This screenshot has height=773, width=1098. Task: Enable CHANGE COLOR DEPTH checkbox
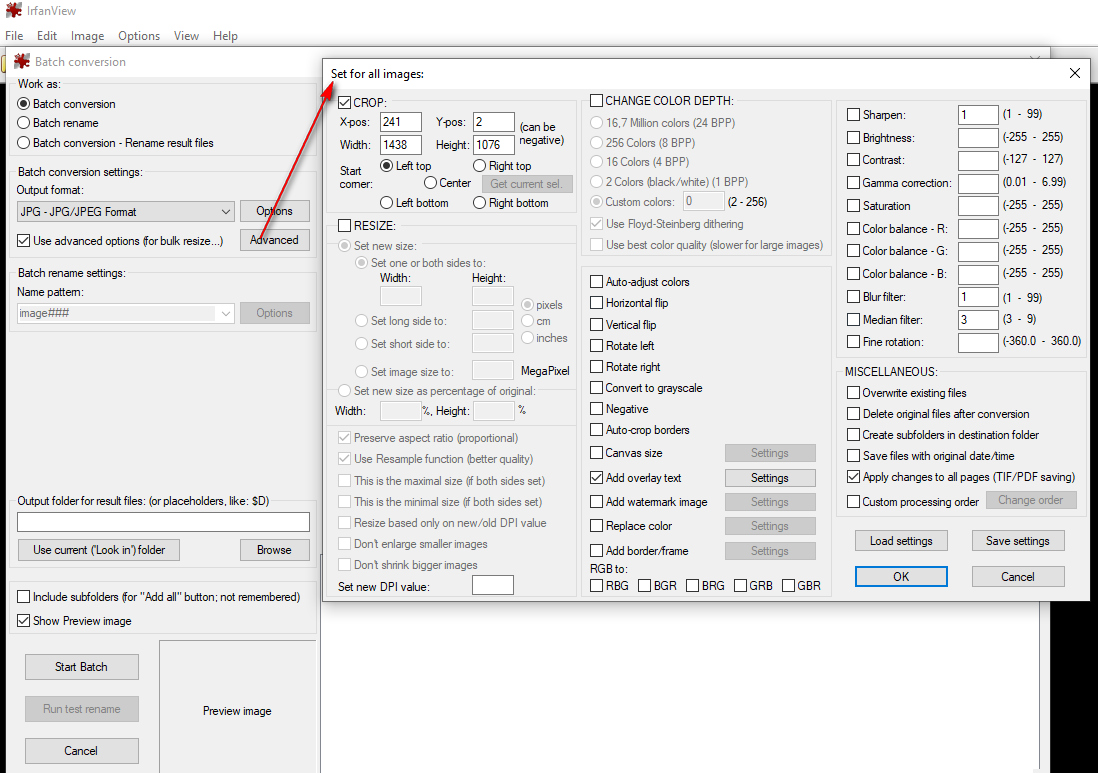tap(597, 101)
